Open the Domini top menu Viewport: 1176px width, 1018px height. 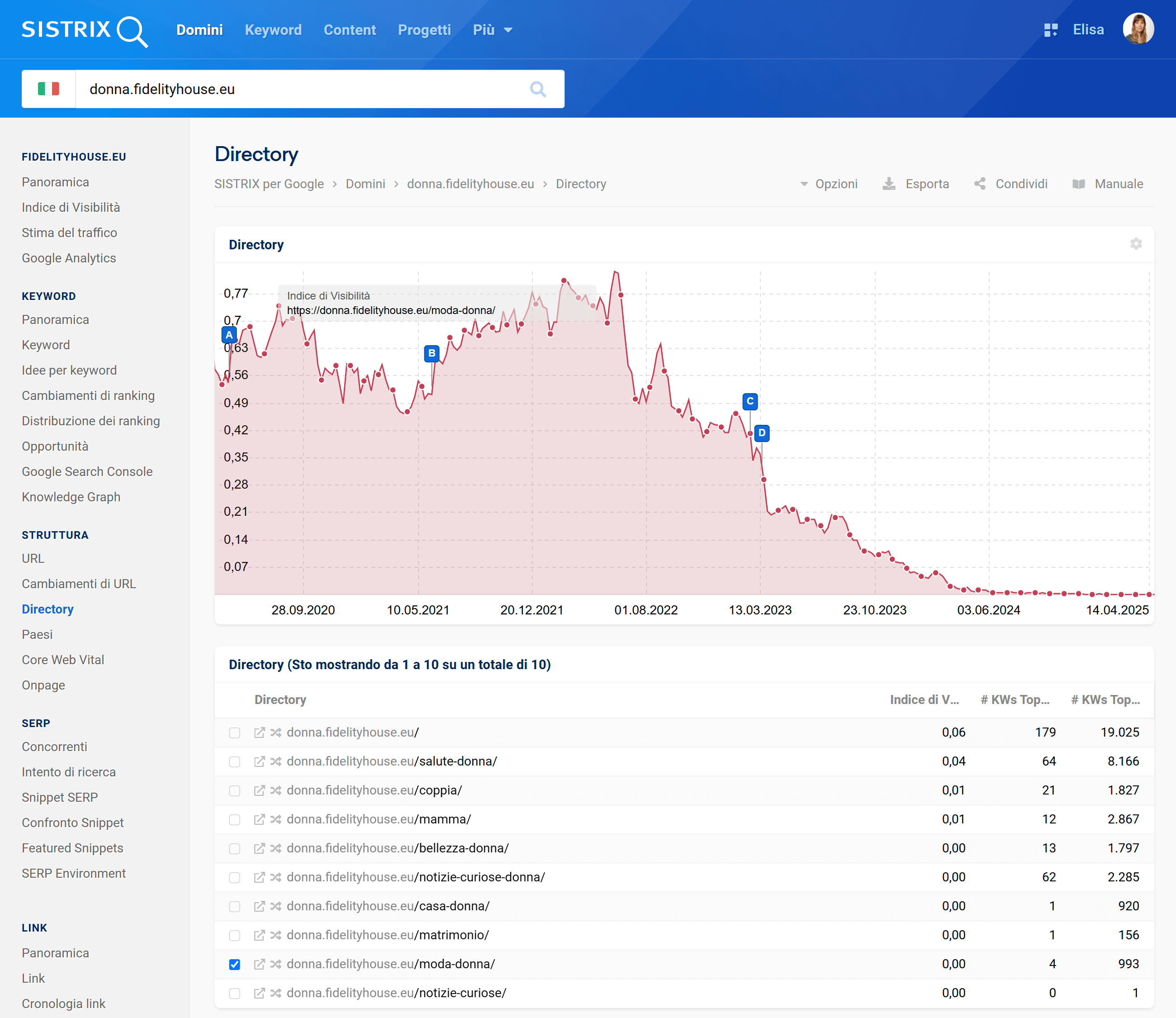point(199,30)
